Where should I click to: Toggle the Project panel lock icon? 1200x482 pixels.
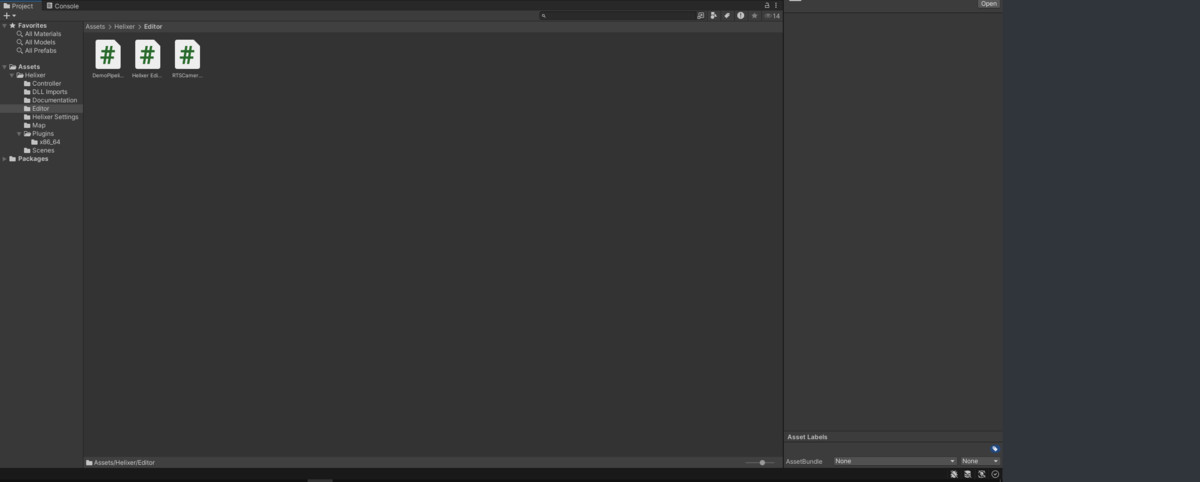pos(767,5)
